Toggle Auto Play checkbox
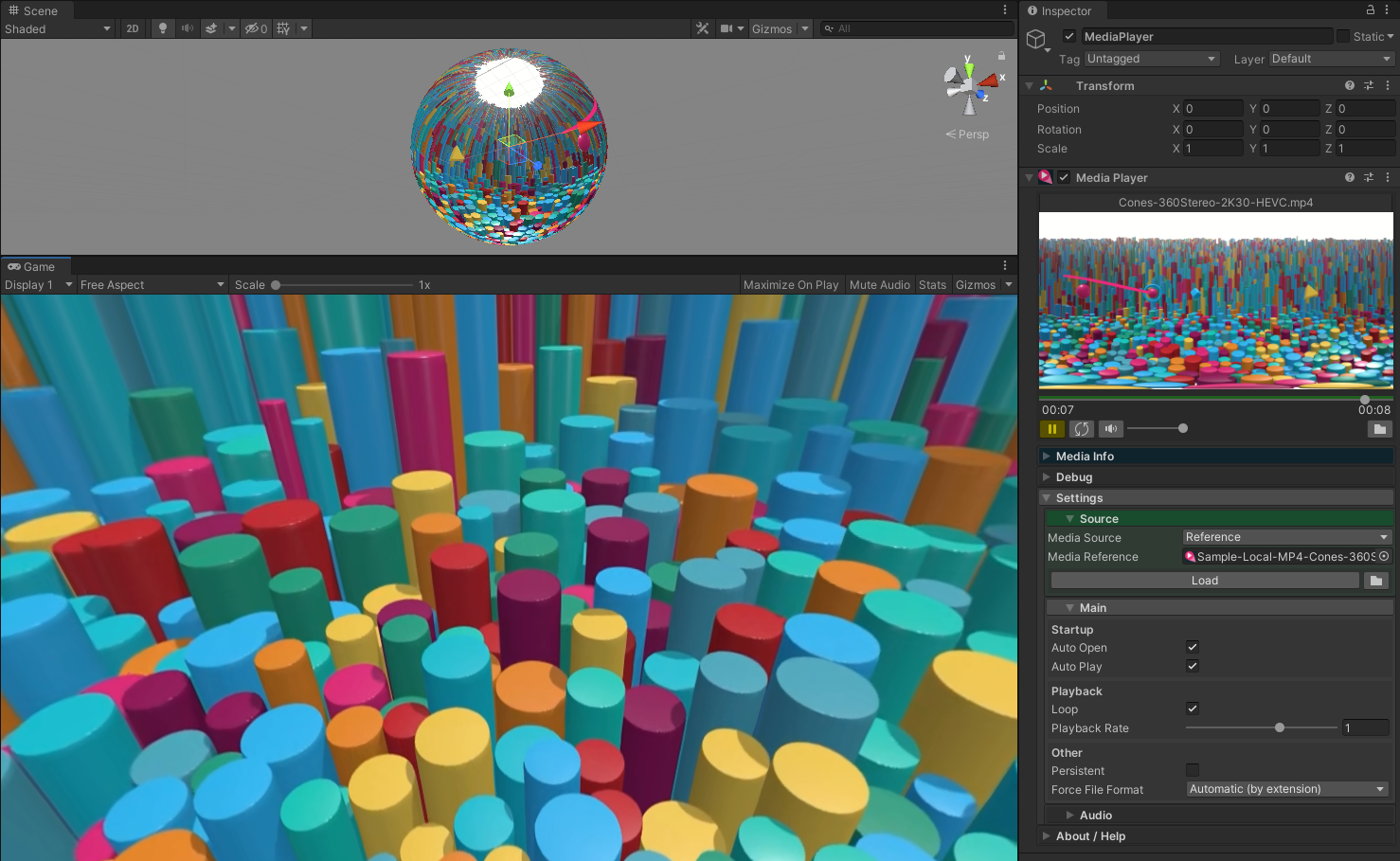The image size is (1400, 861). (1193, 666)
